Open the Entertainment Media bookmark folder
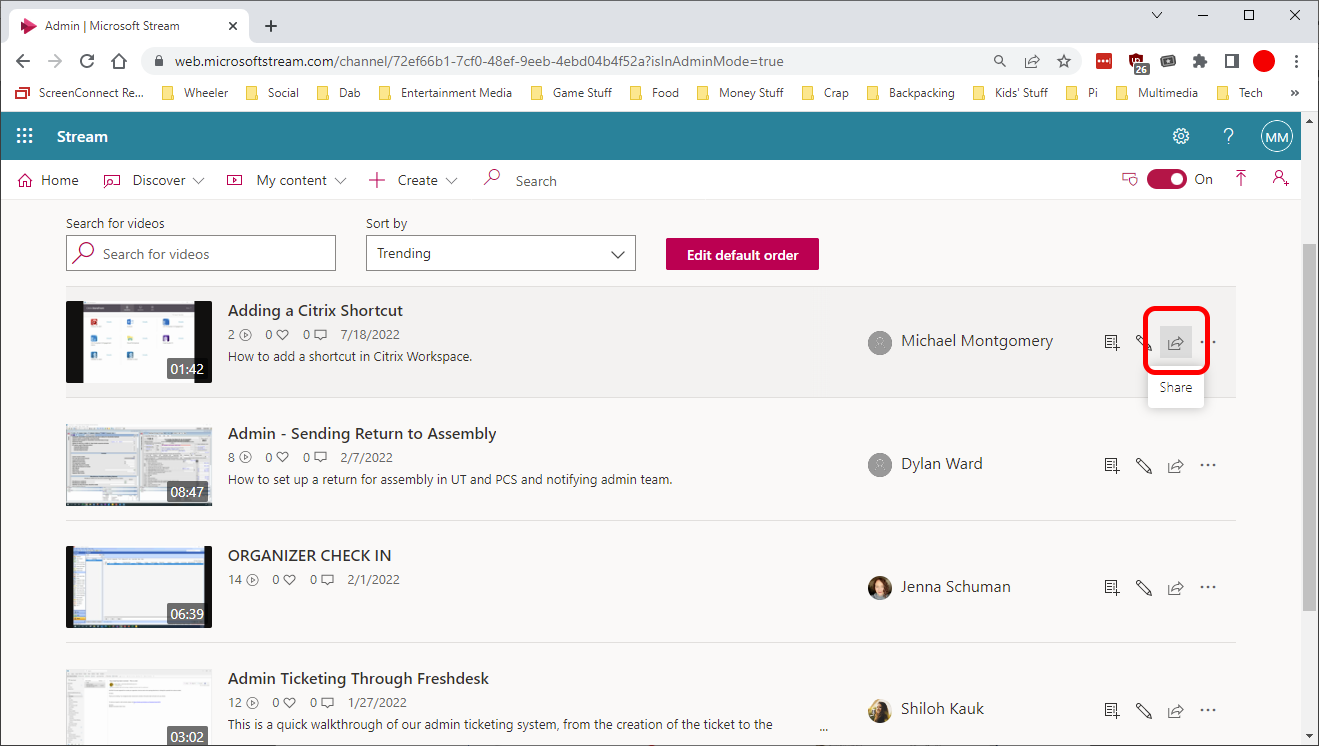1319x746 pixels. tap(445, 93)
